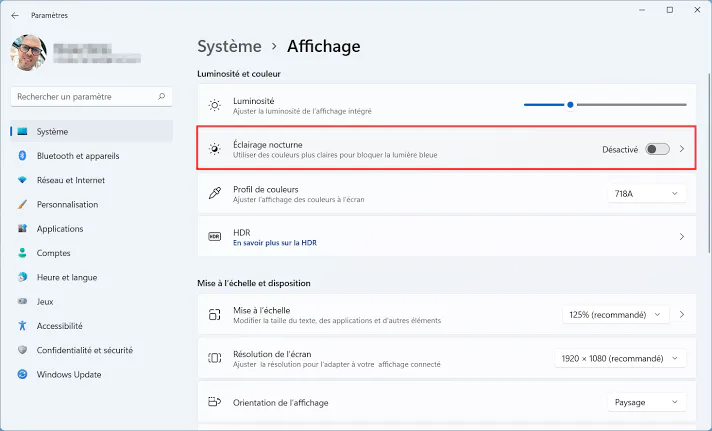Click the Mise à l'échelle icon
The image size is (712, 431).
pyautogui.click(x=215, y=314)
